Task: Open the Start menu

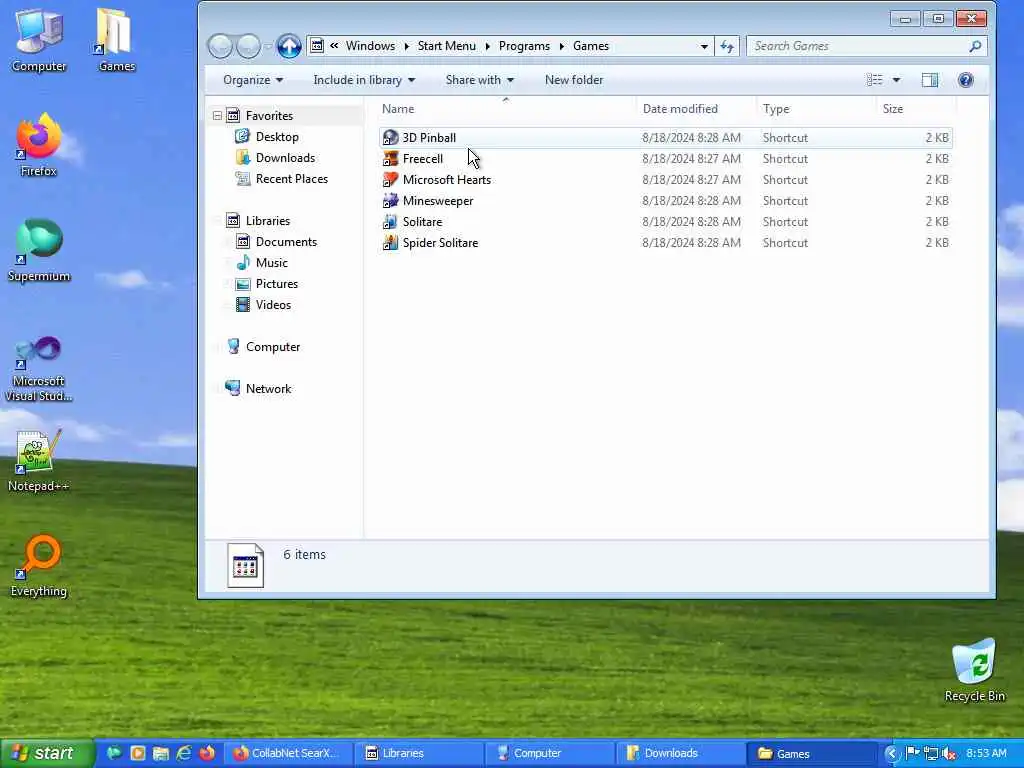Action: 46,753
